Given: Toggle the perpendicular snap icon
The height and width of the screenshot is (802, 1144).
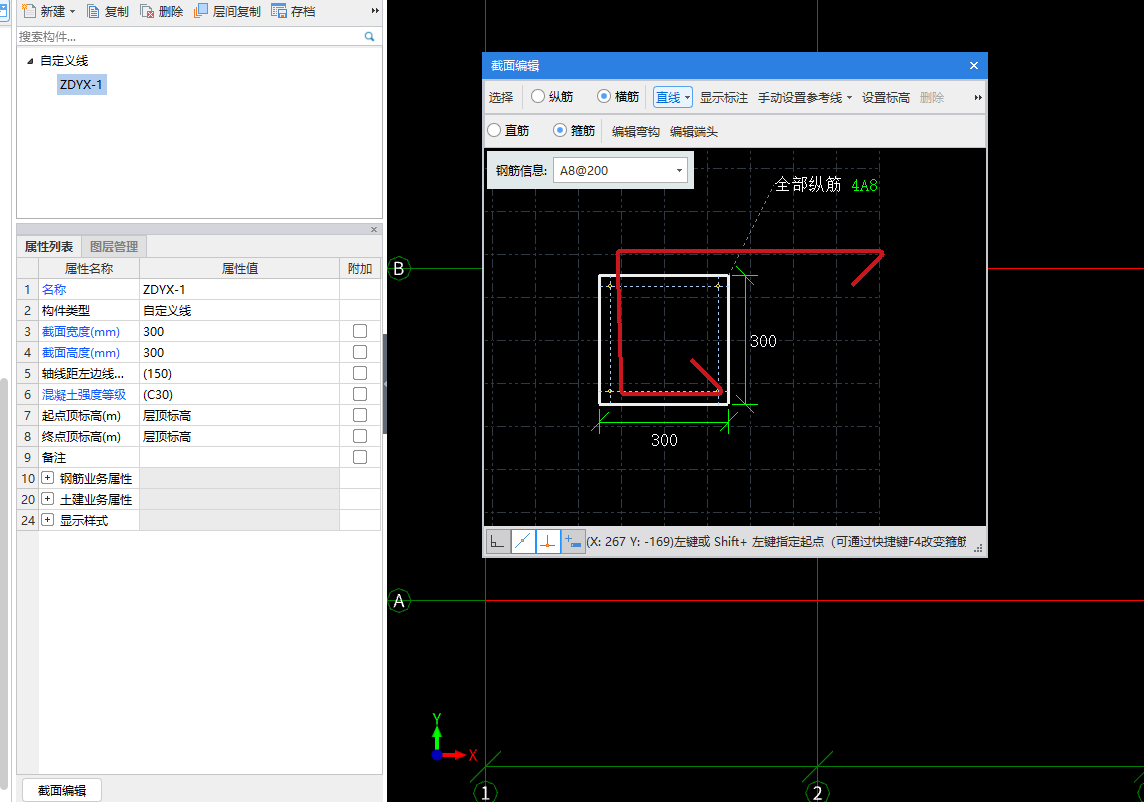Looking at the screenshot, I should click(x=548, y=541).
